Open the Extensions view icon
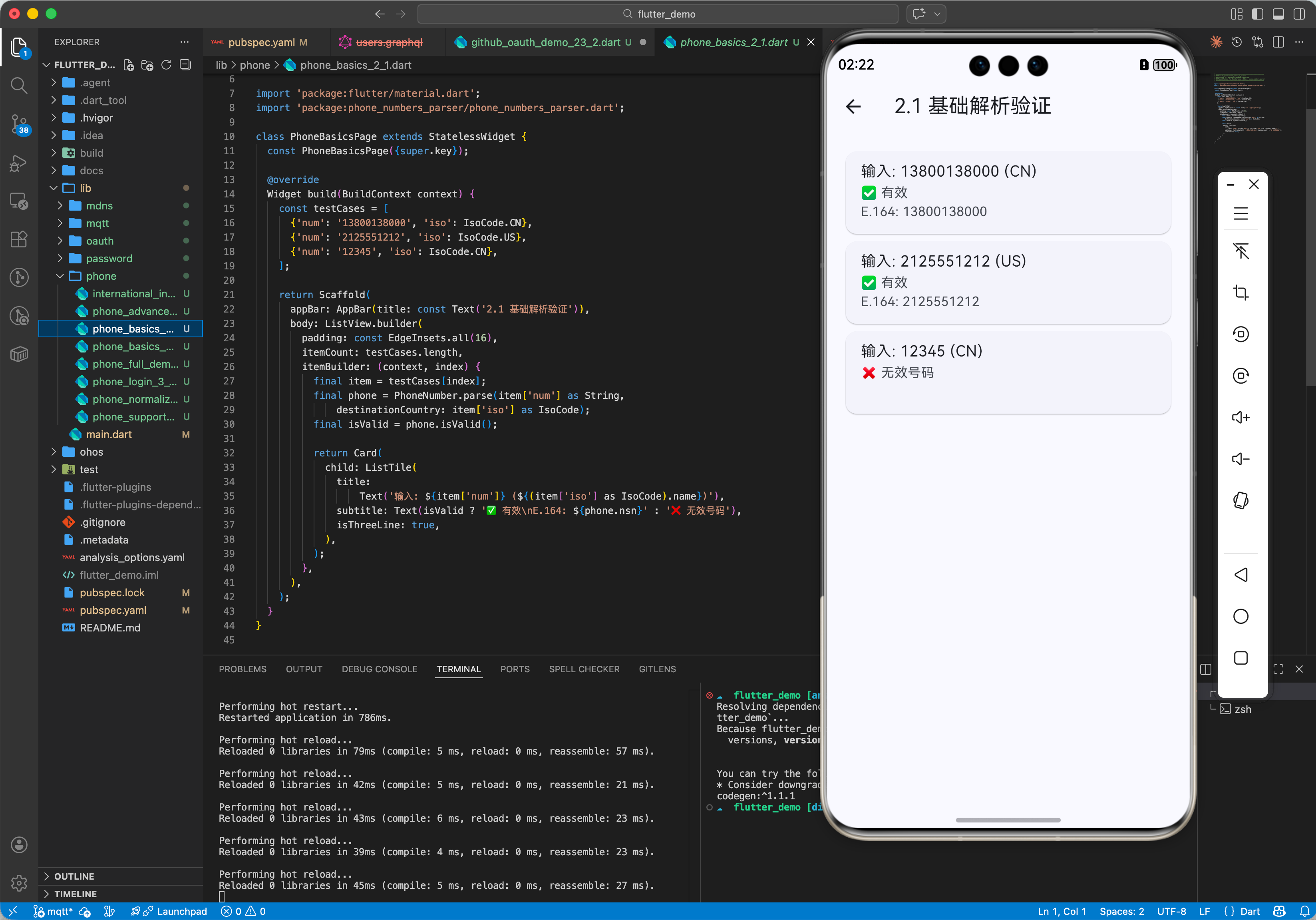Viewport: 1316px width, 920px height. coord(19,239)
